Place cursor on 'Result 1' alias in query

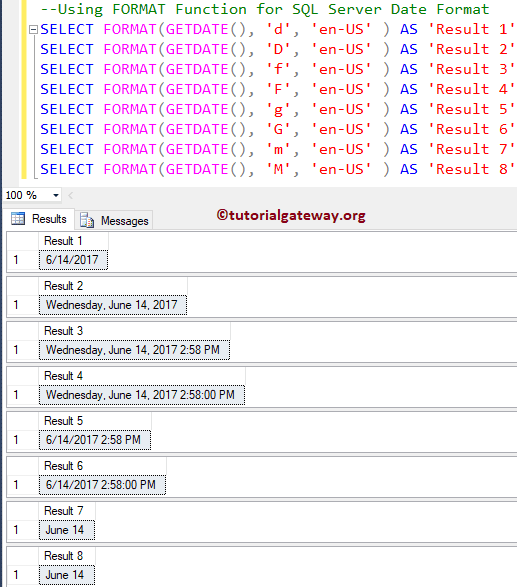coord(472,29)
